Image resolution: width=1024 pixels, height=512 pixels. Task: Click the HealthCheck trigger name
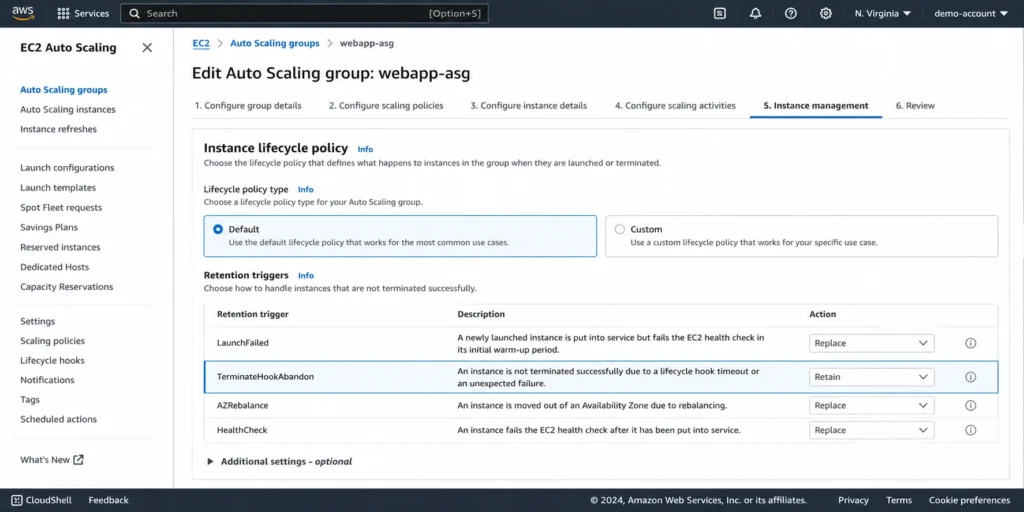pos(242,430)
